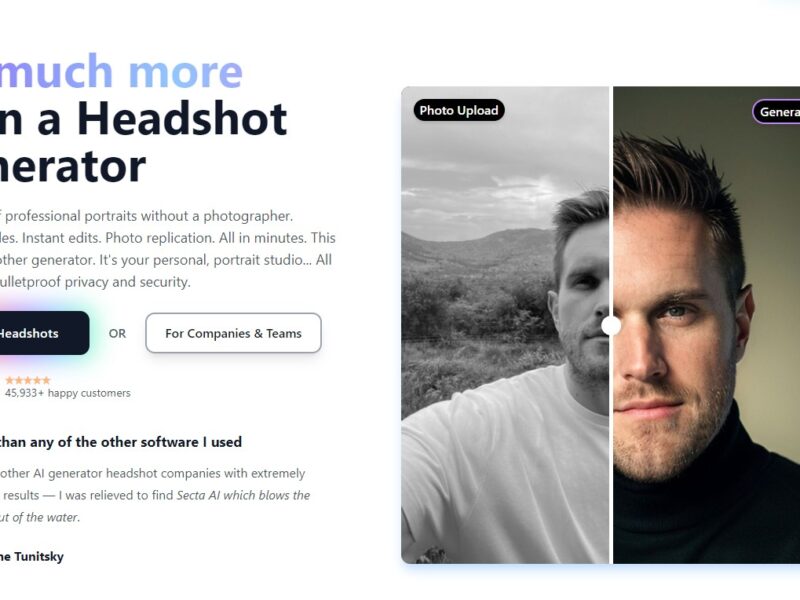Click the white comparison slider handle
The image size is (800, 600).
(611, 326)
